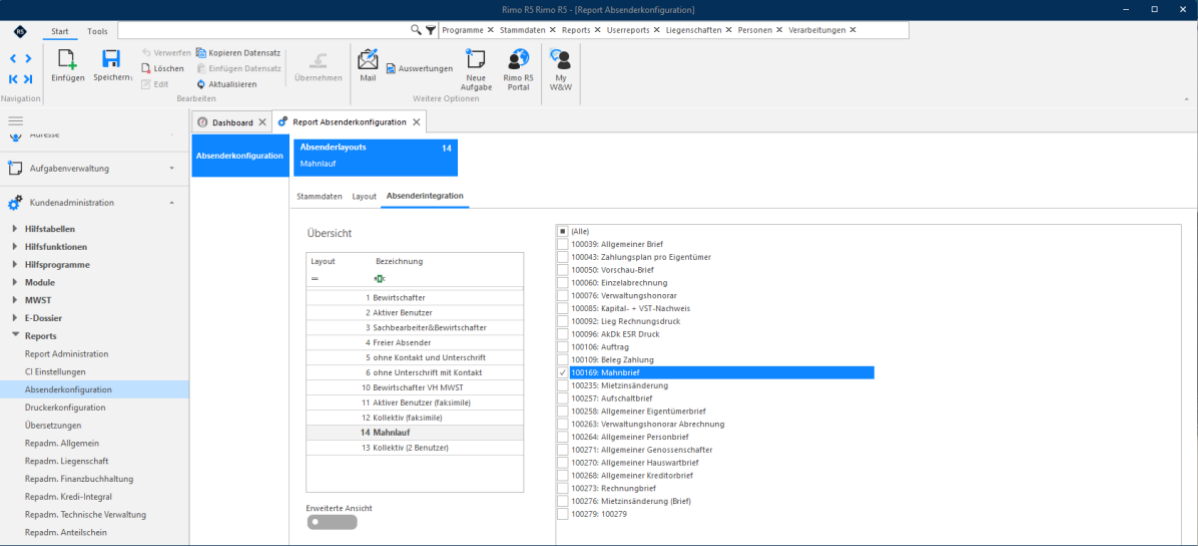Click the Kundenadministration gears icon

[x=15, y=203]
